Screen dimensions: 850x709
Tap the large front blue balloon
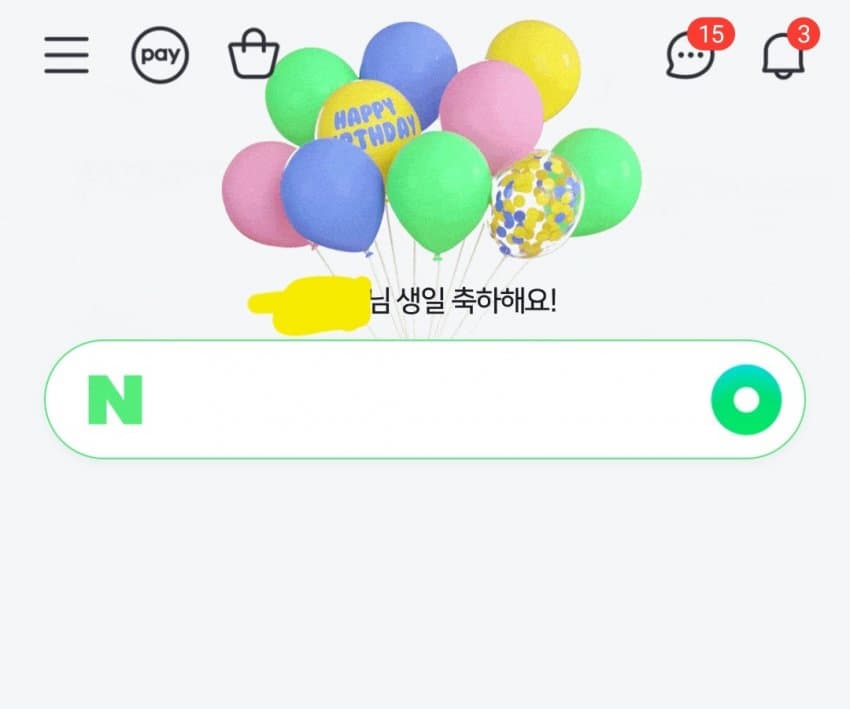pyautogui.click(x=333, y=195)
